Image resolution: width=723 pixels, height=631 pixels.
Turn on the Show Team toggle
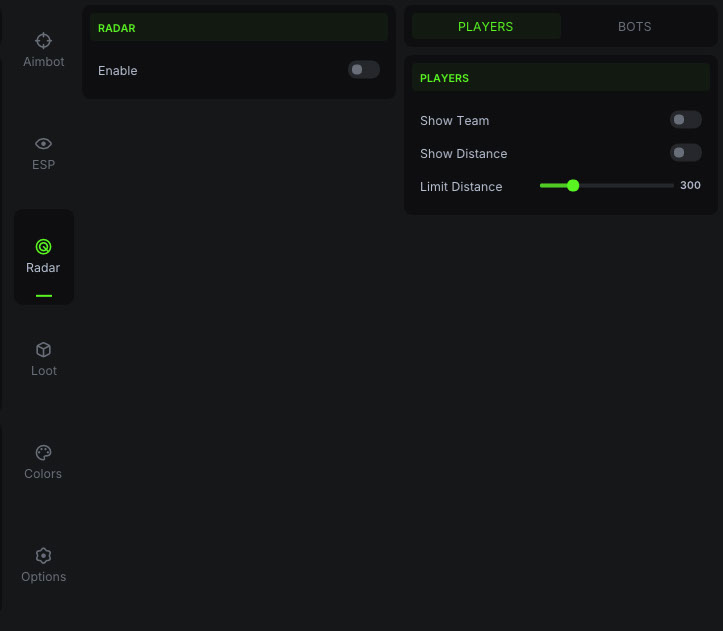685,120
